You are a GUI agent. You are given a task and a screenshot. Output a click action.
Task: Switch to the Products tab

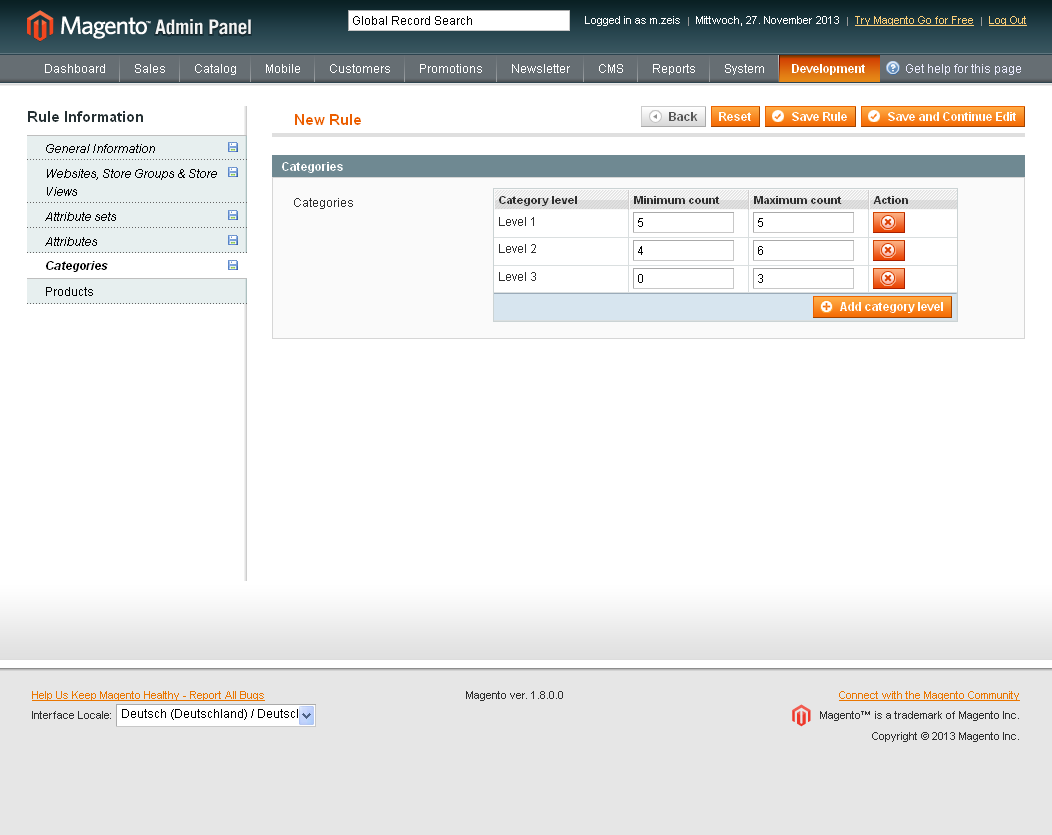(x=137, y=291)
